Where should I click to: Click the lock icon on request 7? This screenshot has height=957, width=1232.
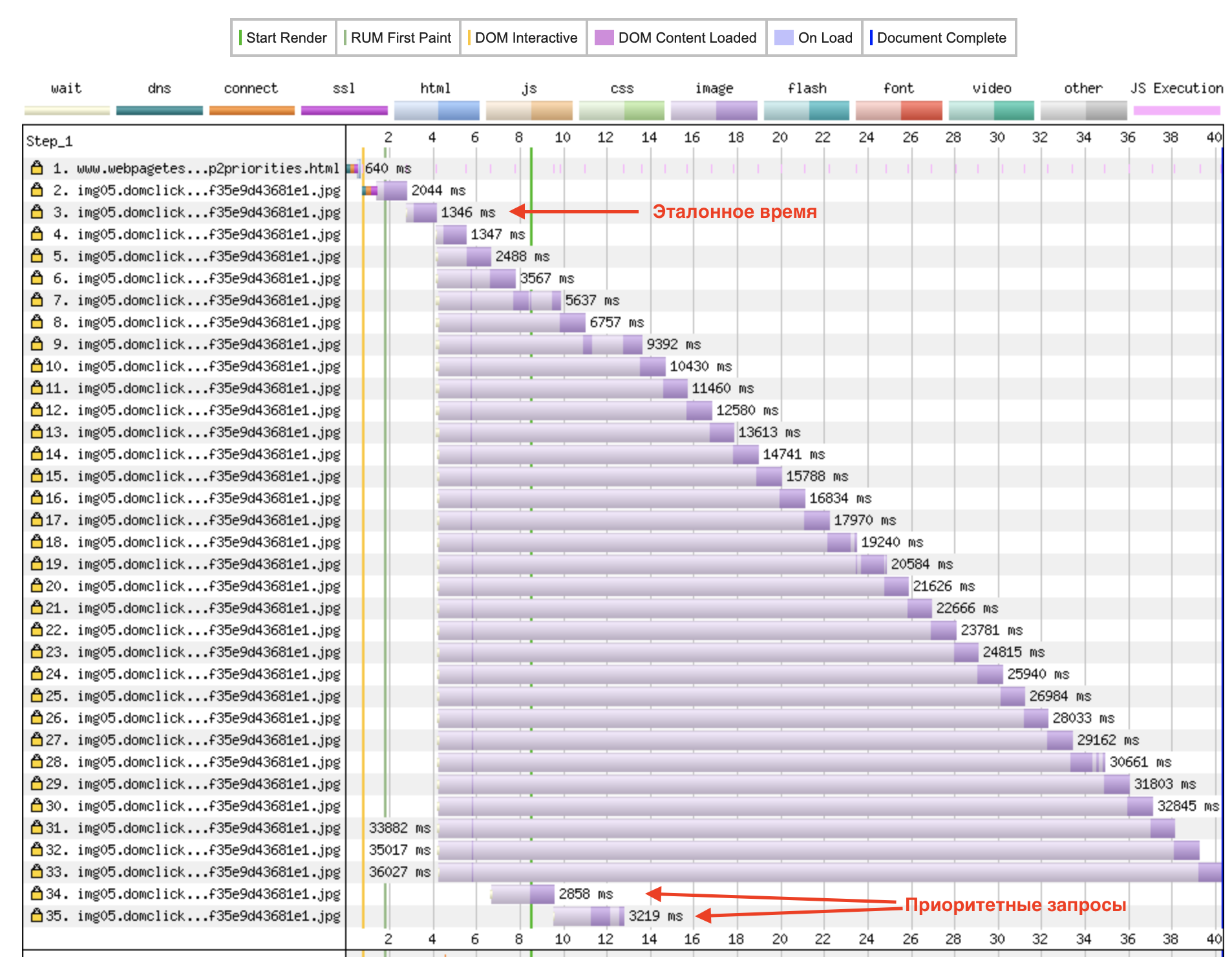tap(37, 300)
